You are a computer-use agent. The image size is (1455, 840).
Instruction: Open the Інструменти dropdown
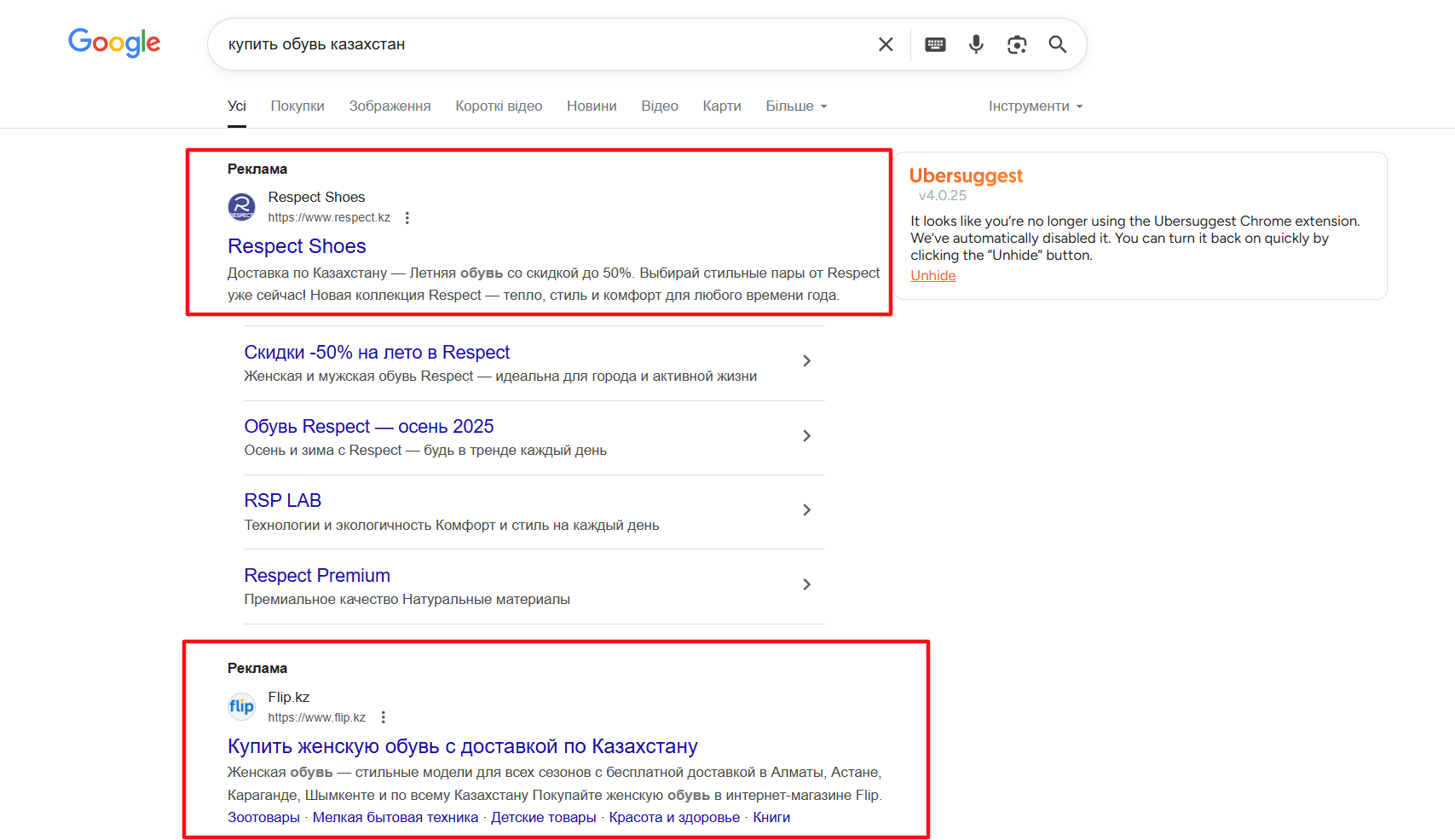(1035, 106)
